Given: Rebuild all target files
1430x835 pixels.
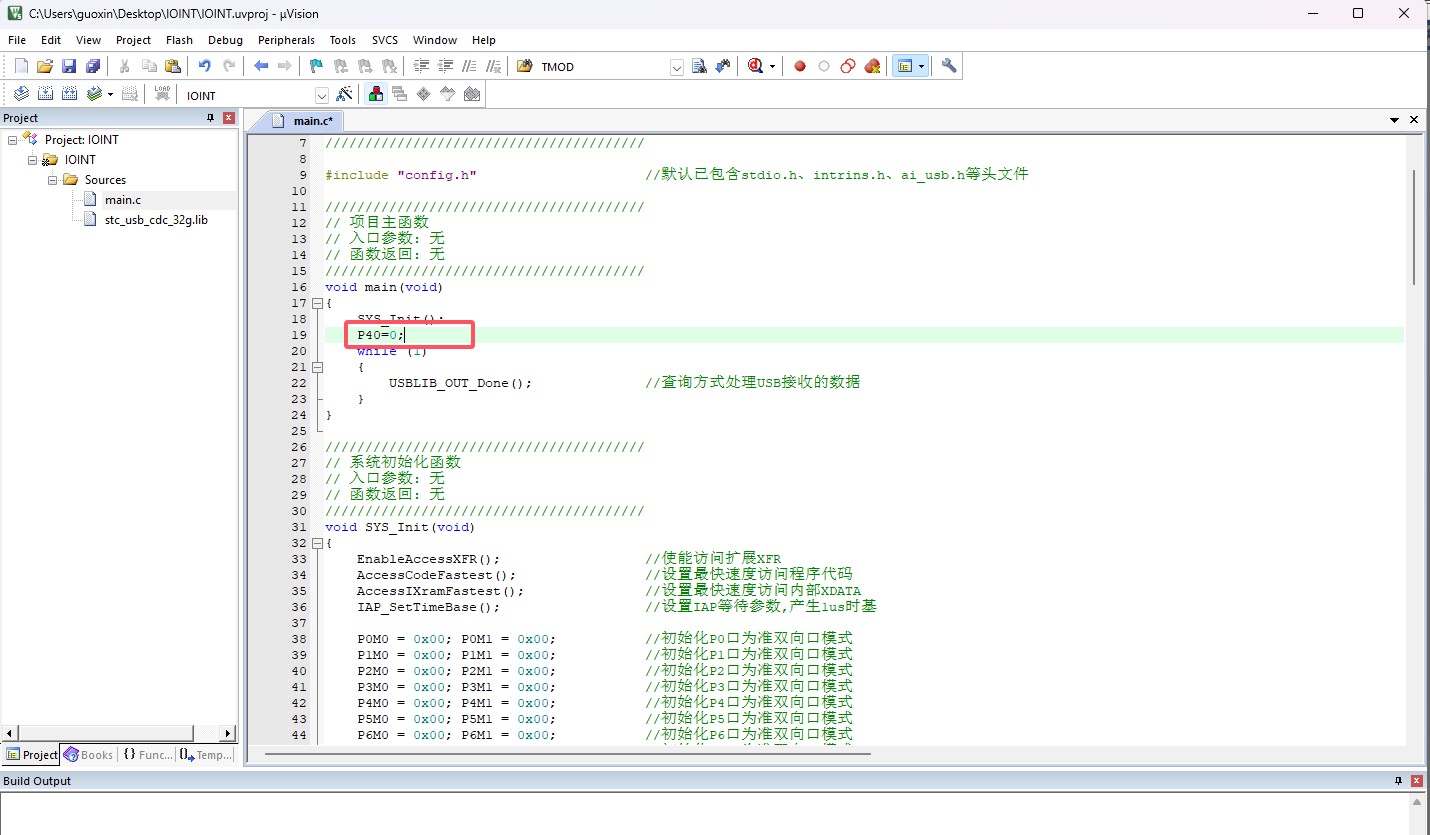Looking at the screenshot, I should (69, 94).
